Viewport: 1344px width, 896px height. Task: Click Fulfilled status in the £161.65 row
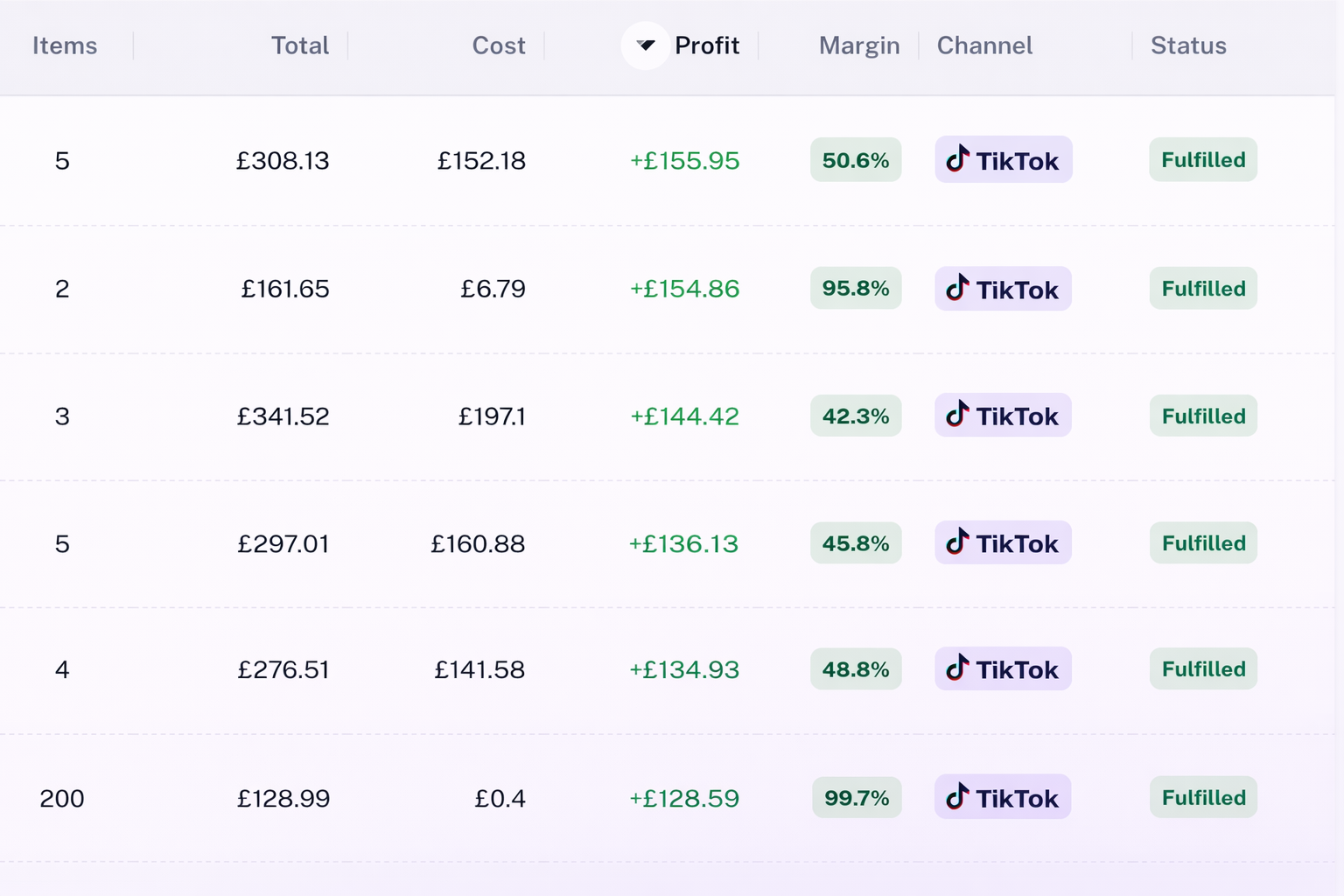click(1203, 289)
